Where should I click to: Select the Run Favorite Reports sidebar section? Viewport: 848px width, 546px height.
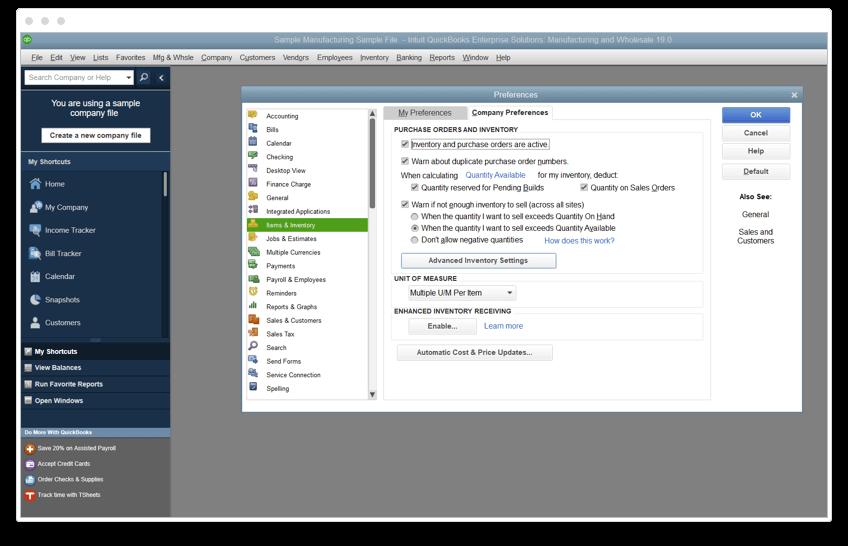(x=95, y=384)
